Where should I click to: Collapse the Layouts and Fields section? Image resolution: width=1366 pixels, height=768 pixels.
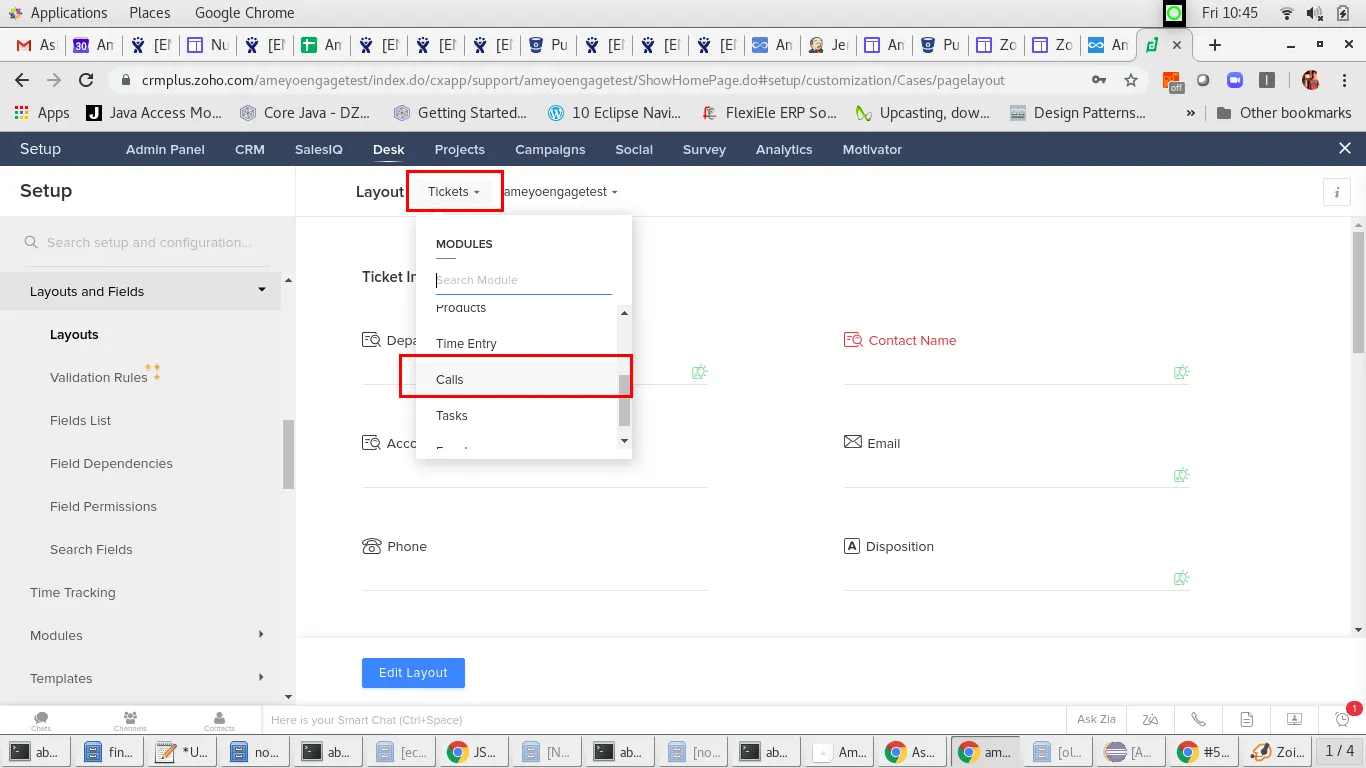point(262,290)
